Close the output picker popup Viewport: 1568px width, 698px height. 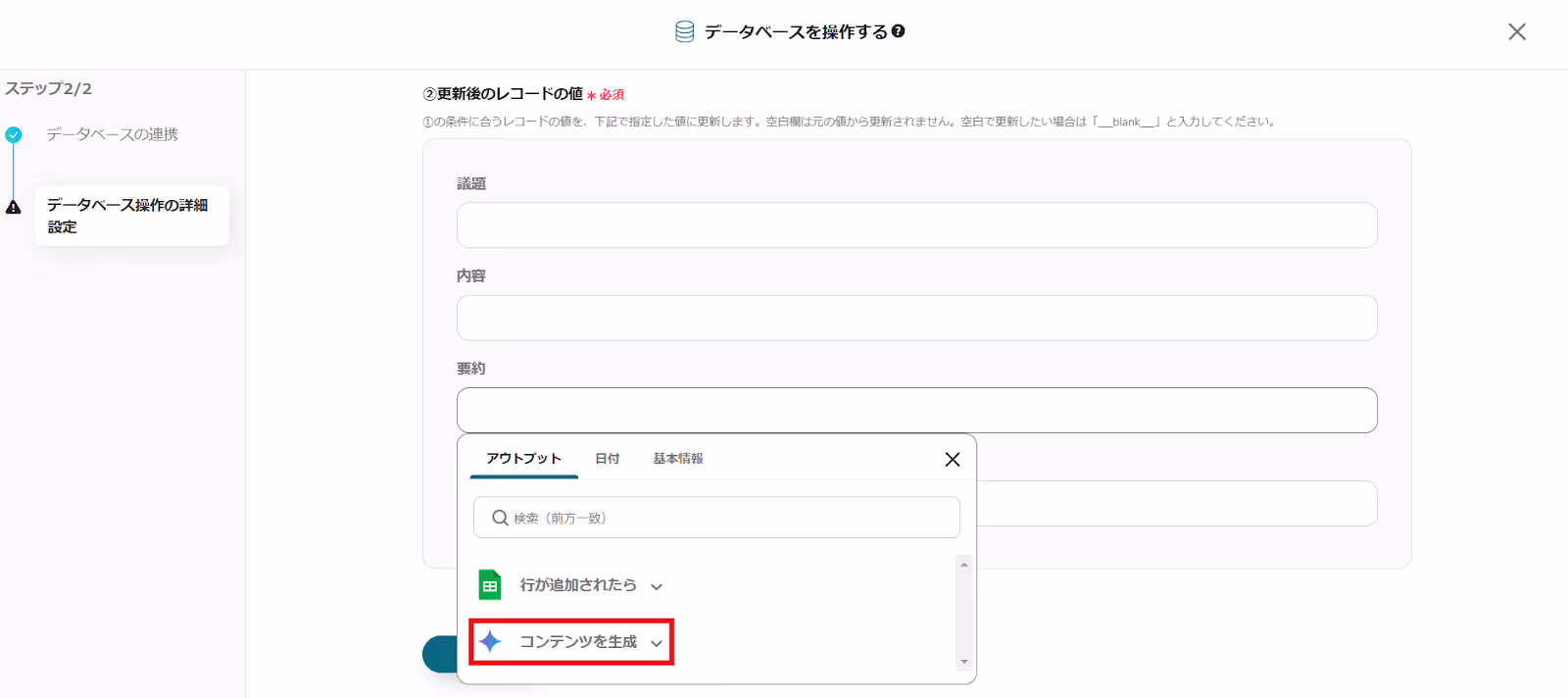click(952, 459)
